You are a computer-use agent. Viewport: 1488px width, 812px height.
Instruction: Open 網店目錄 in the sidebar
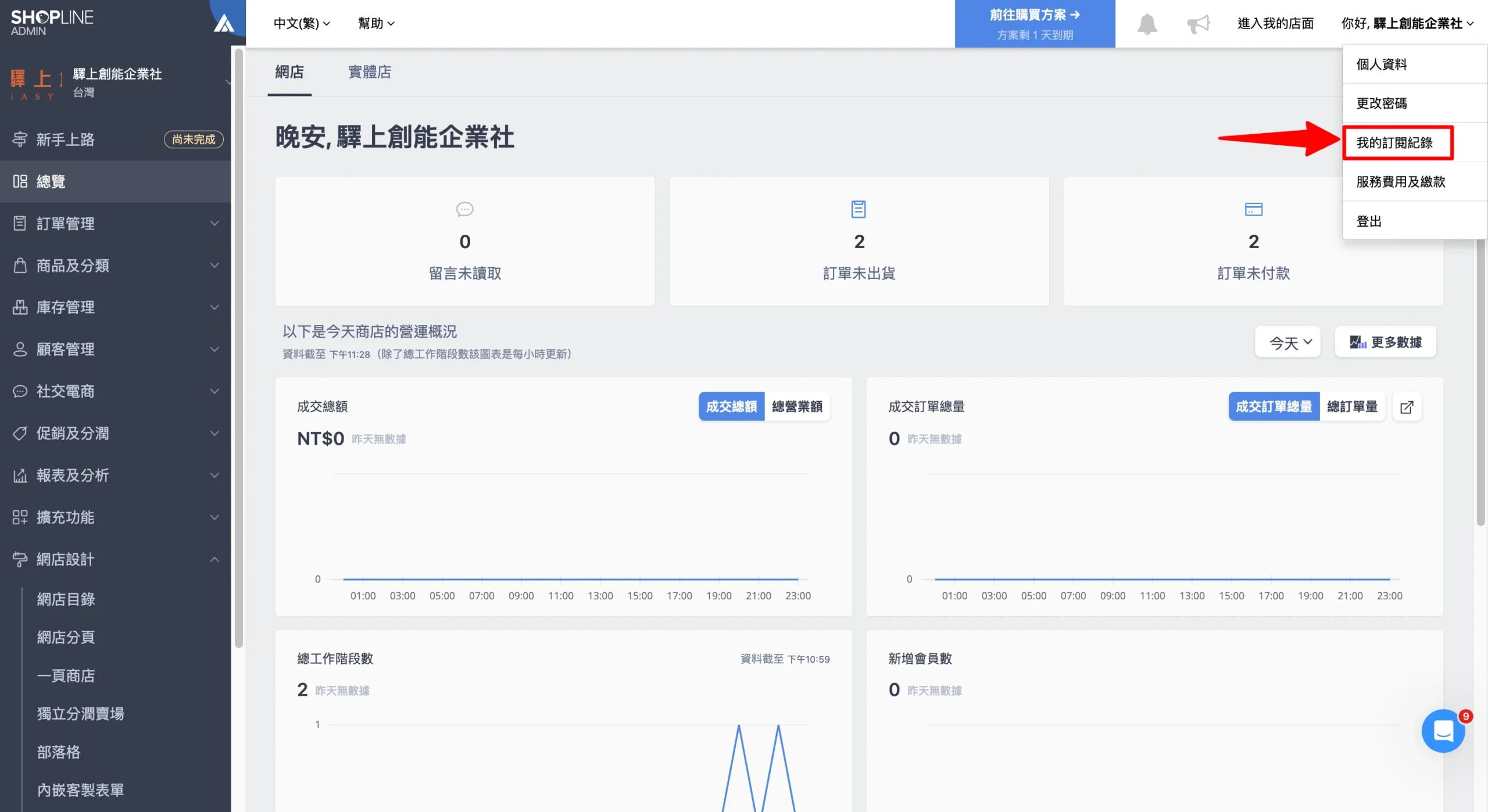(66, 600)
